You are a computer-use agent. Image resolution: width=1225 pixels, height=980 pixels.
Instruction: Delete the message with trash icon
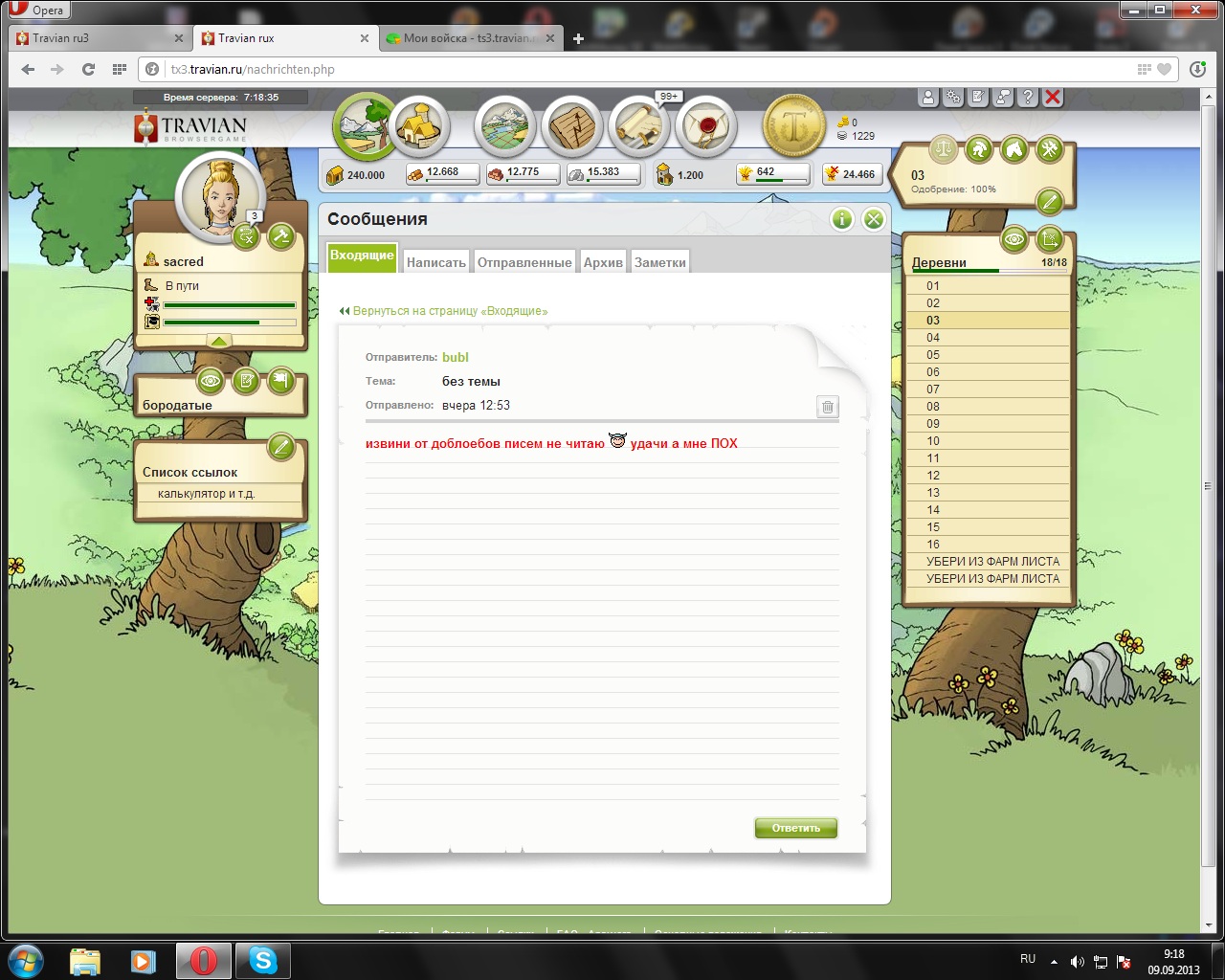click(x=828, y=407)
